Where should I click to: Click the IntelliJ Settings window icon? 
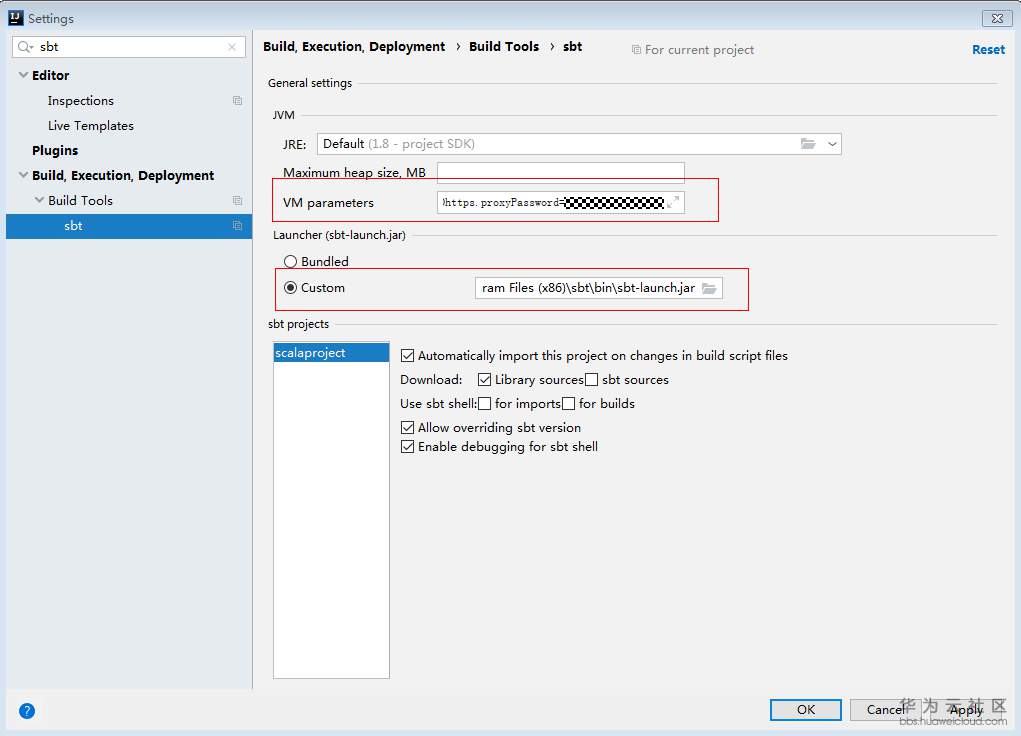click(x=16, y=18)
